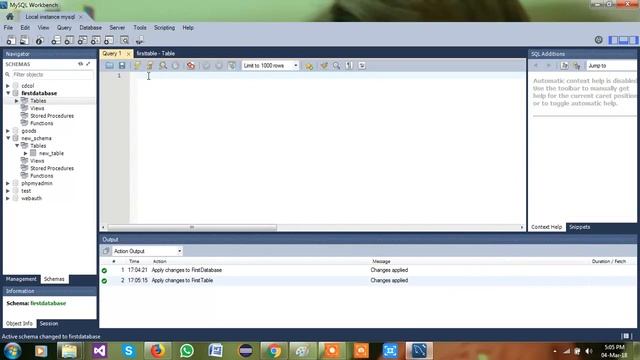Toggle automatic context help in SQL Additions
The image size is (640, 360).
[577, 66]
